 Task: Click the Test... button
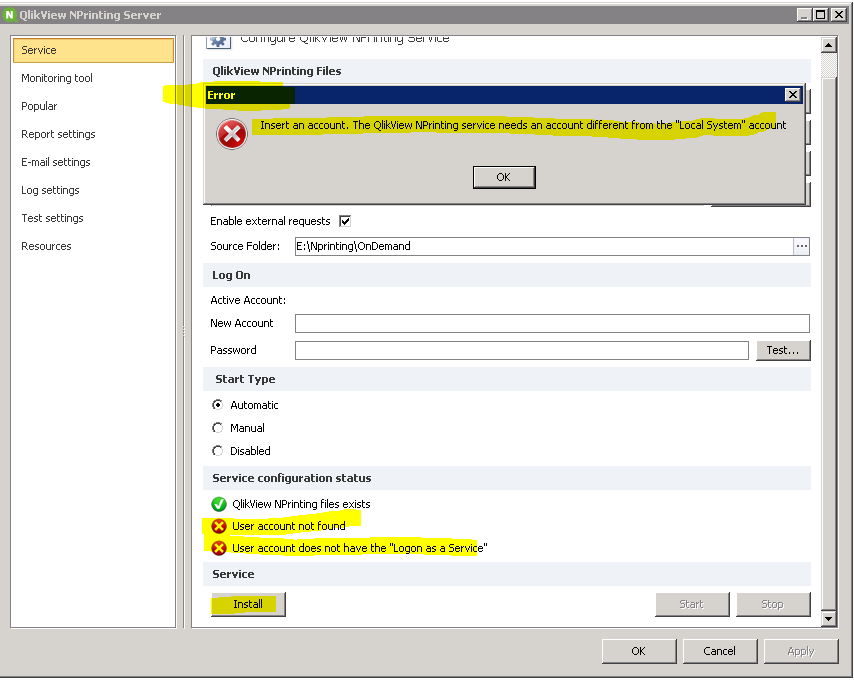(783, 350)
